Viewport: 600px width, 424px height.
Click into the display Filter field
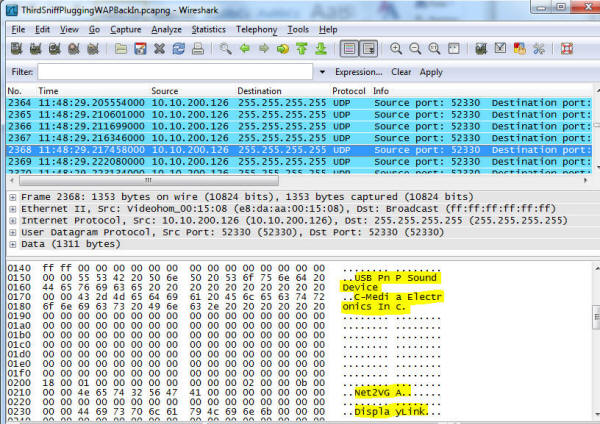click(175, 72)
